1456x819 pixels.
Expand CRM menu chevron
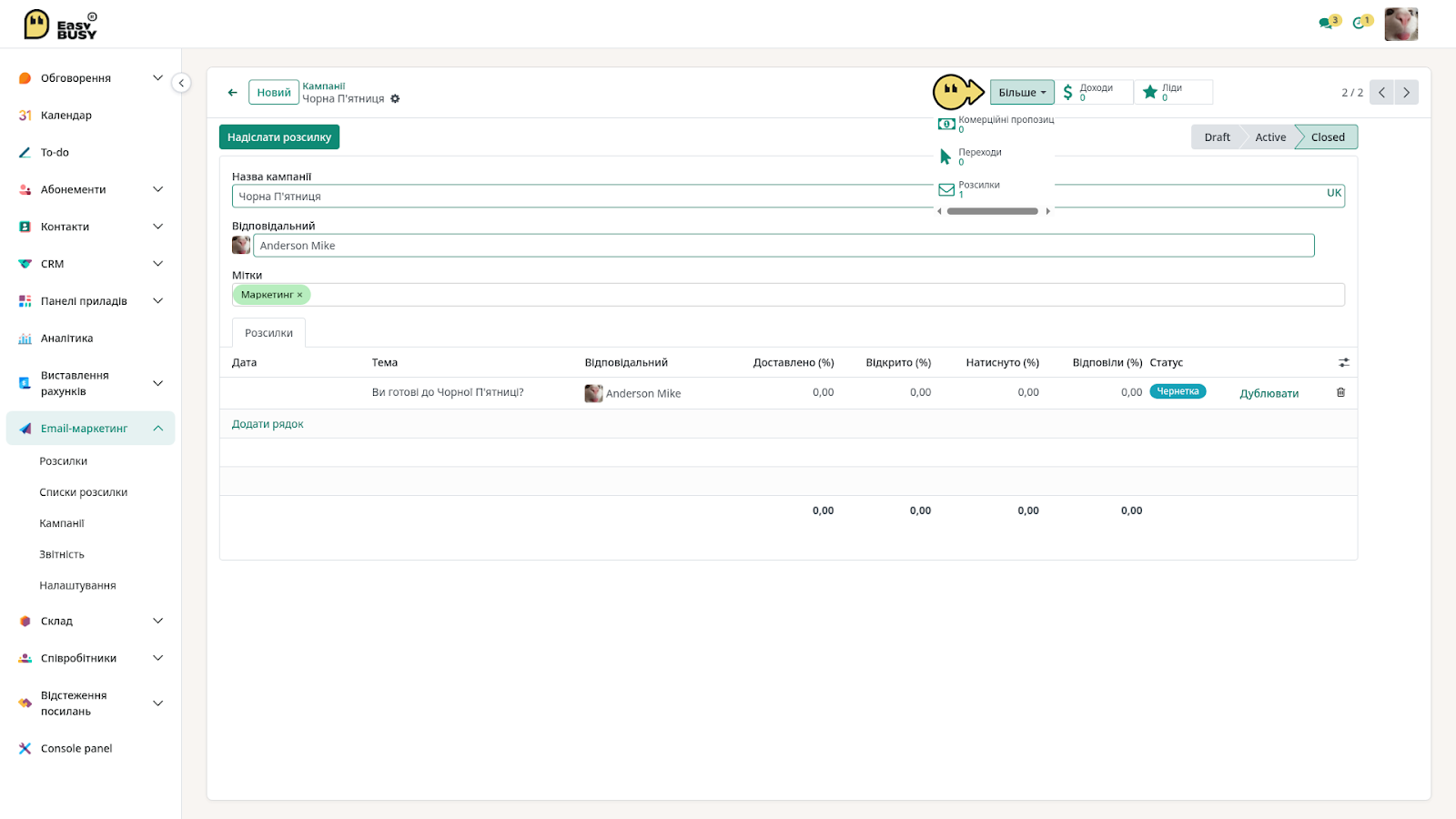[x=157, y=264]
